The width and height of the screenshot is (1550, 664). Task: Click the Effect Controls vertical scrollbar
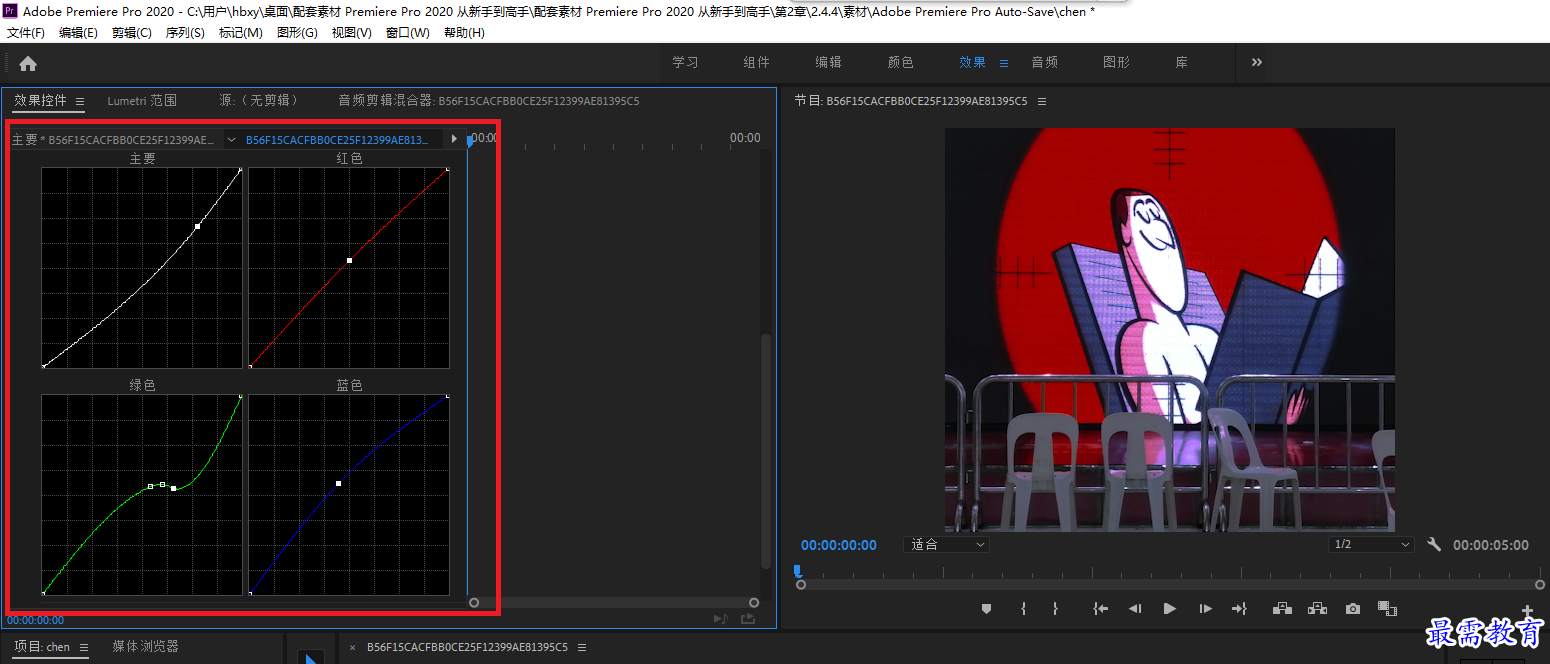click(x=767, y=451)
